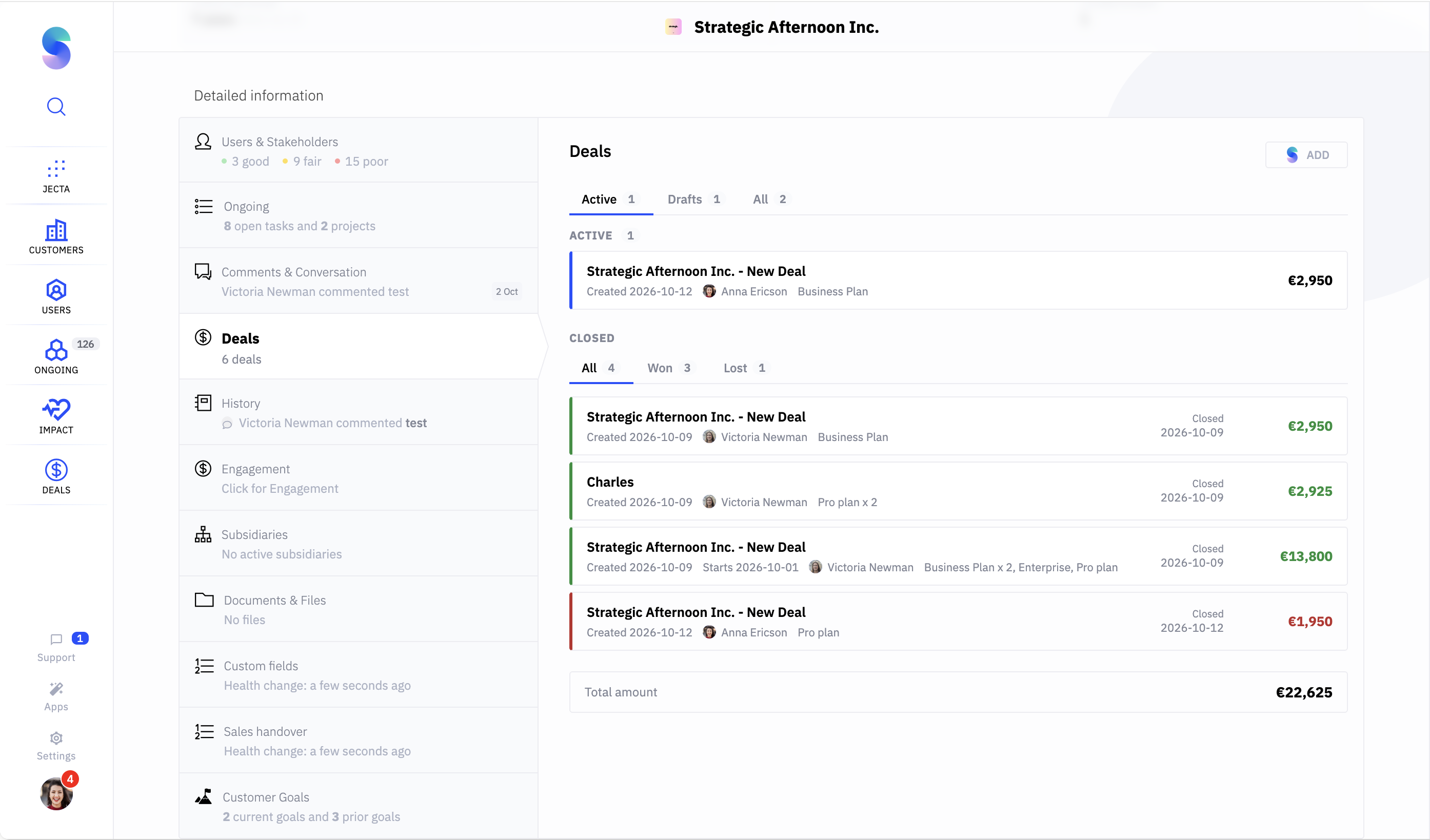Click the 126 ongoing count badge
Screen dimensions: 1430x840
pyautogui.click(x=85, y=344)
